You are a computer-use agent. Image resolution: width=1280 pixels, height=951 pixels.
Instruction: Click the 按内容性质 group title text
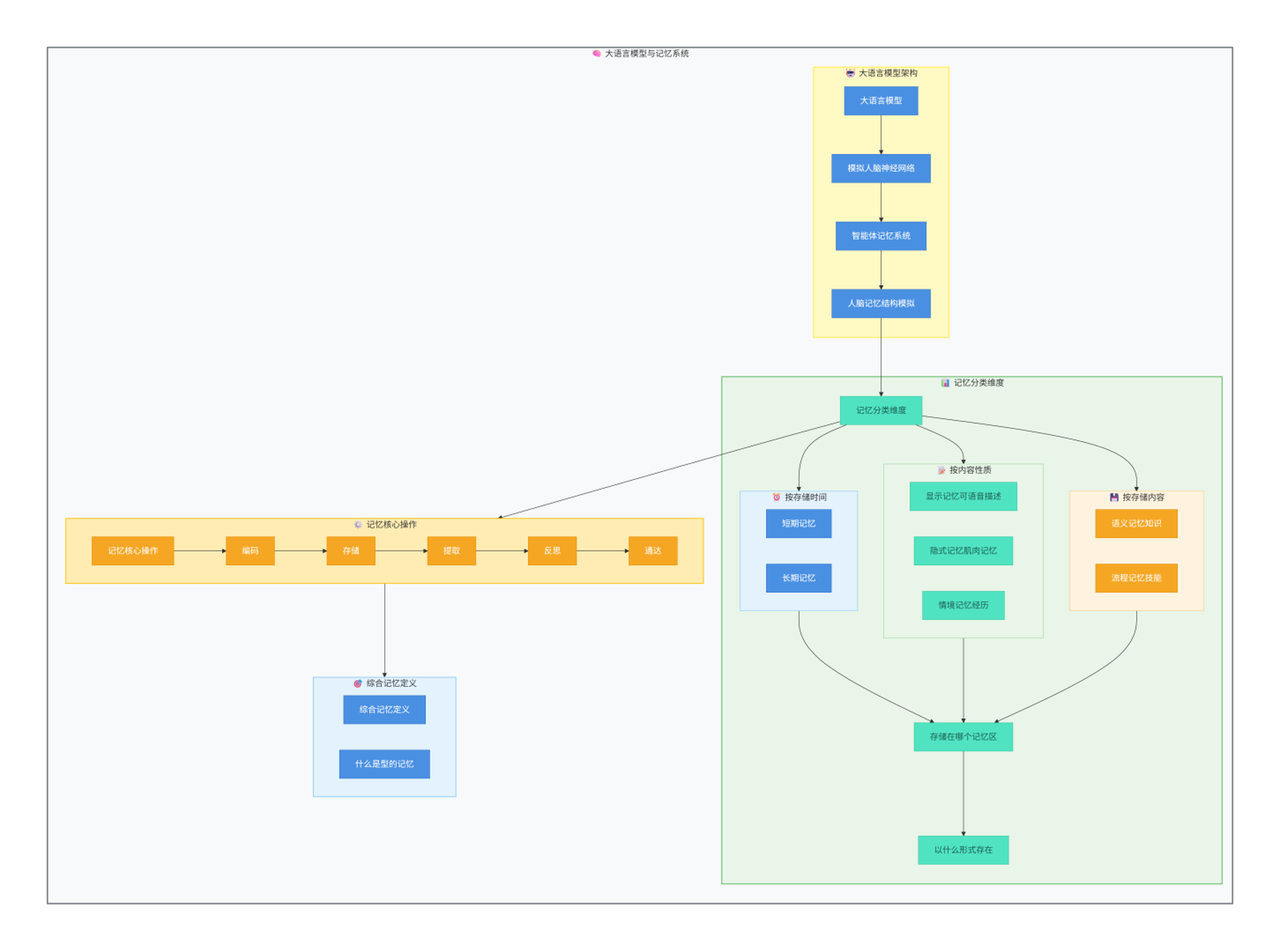(970, 470)
